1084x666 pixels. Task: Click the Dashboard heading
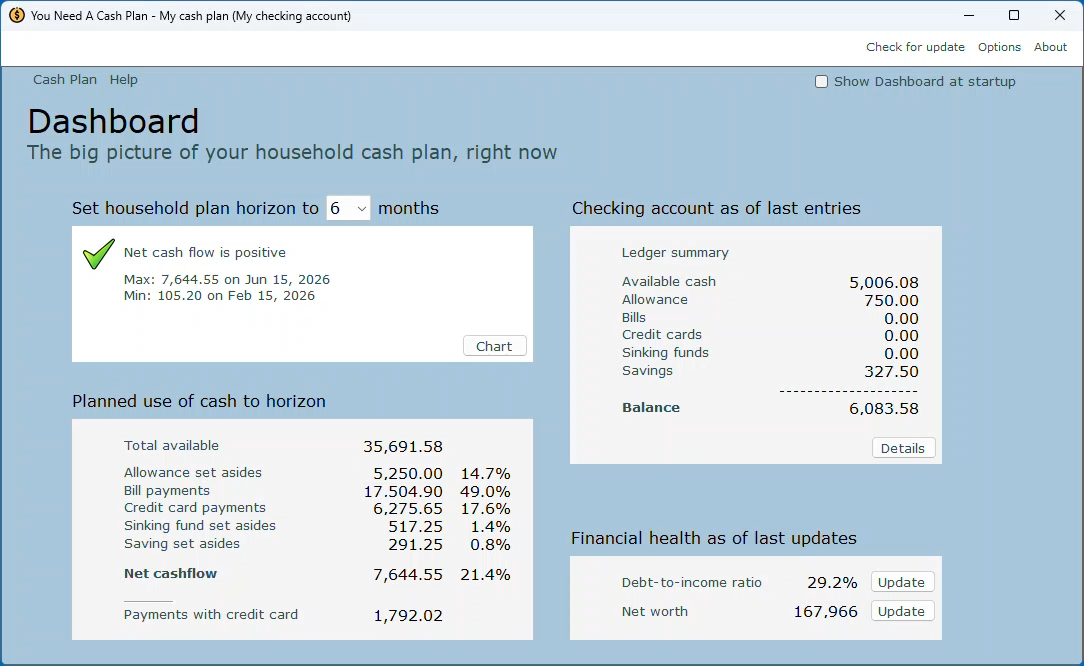click(113, 121)
